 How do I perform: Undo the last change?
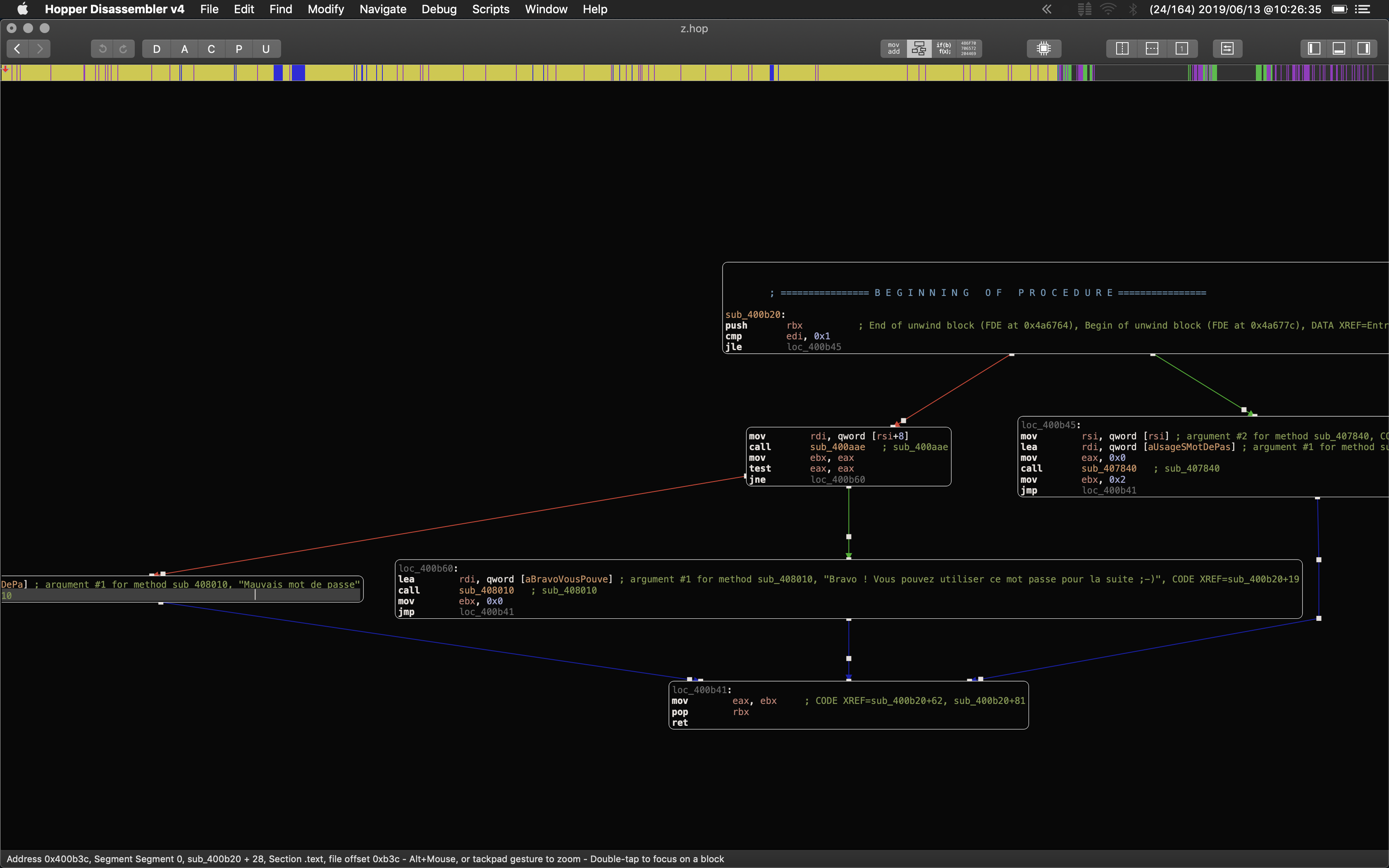tap(102, 49)
